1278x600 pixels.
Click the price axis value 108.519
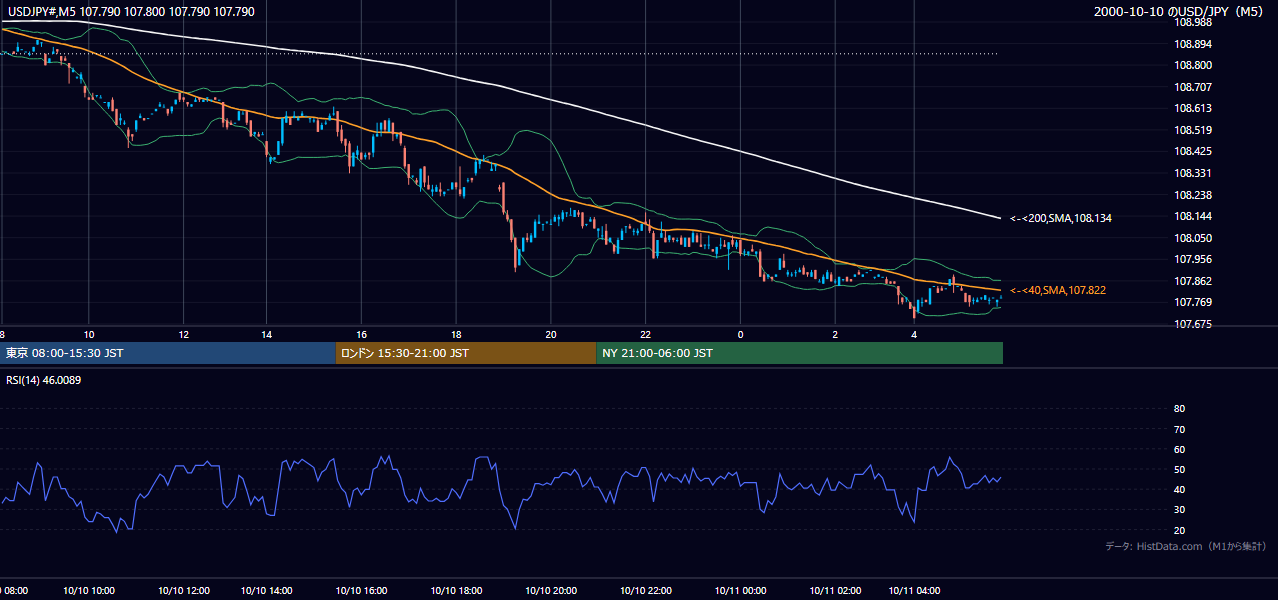[x=1194, y=130]
